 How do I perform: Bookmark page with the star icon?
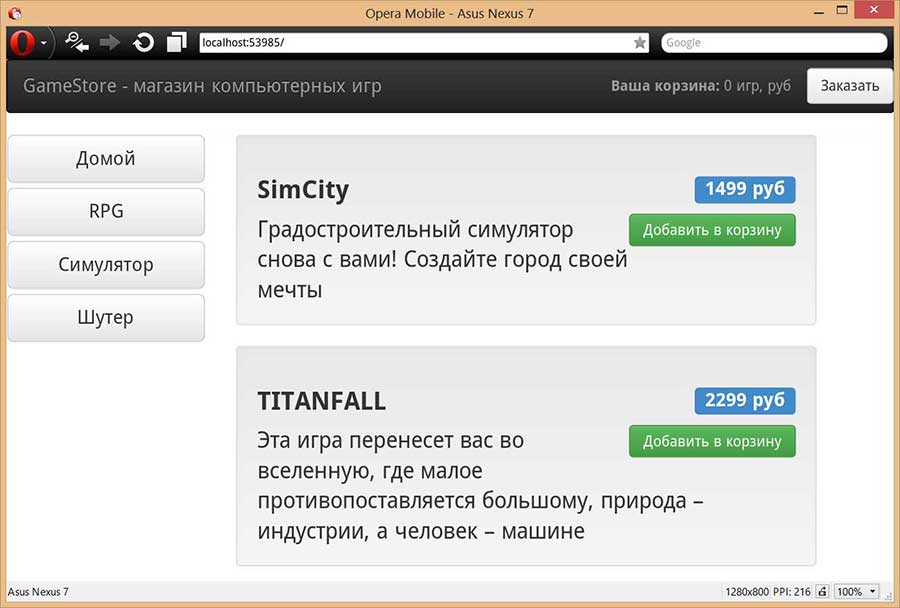[639, 42]
